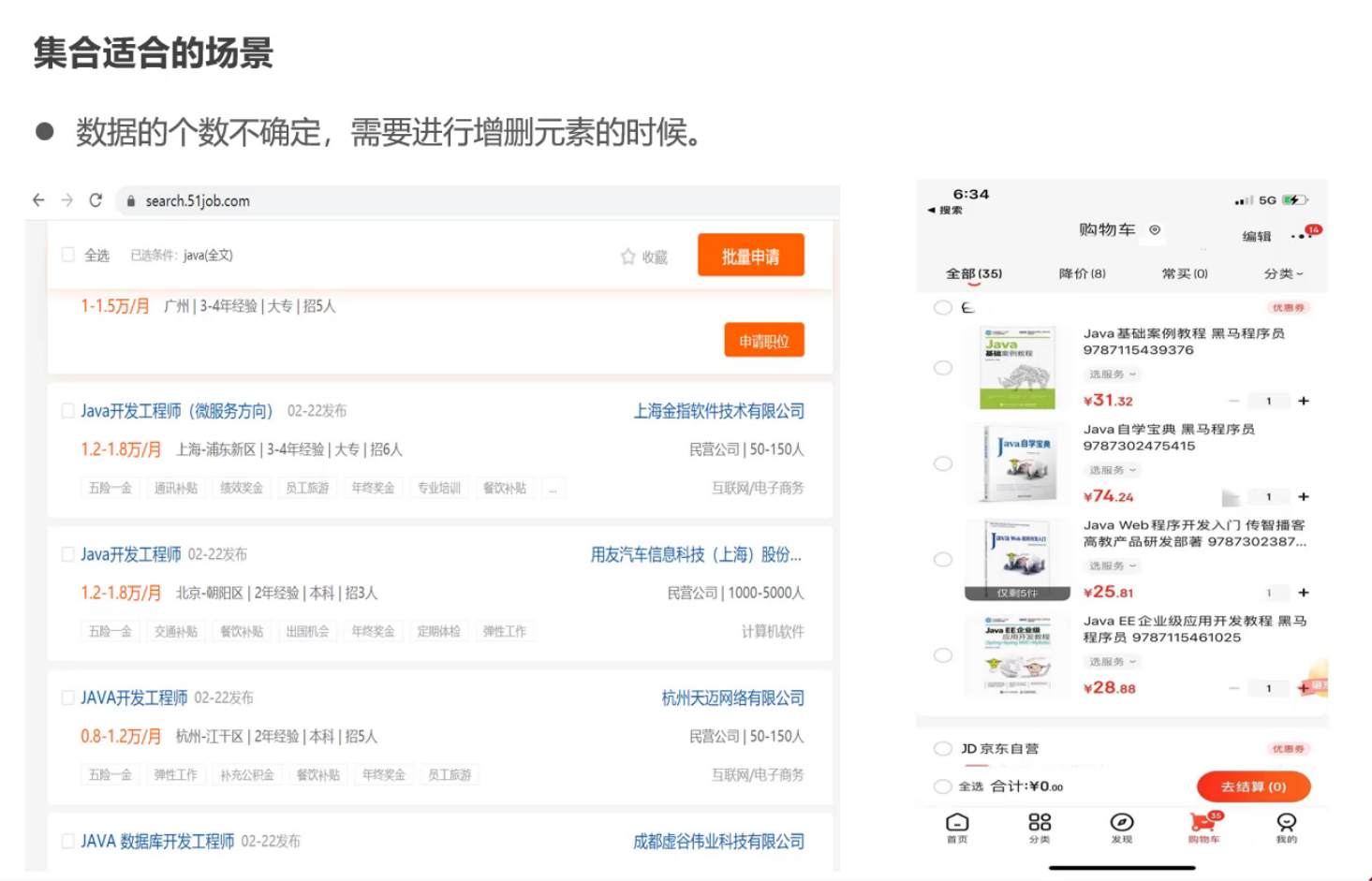Switch to the 全部(35) cart tab
The height and width of the screenshot is (881, 1372).
click(974, 273)
